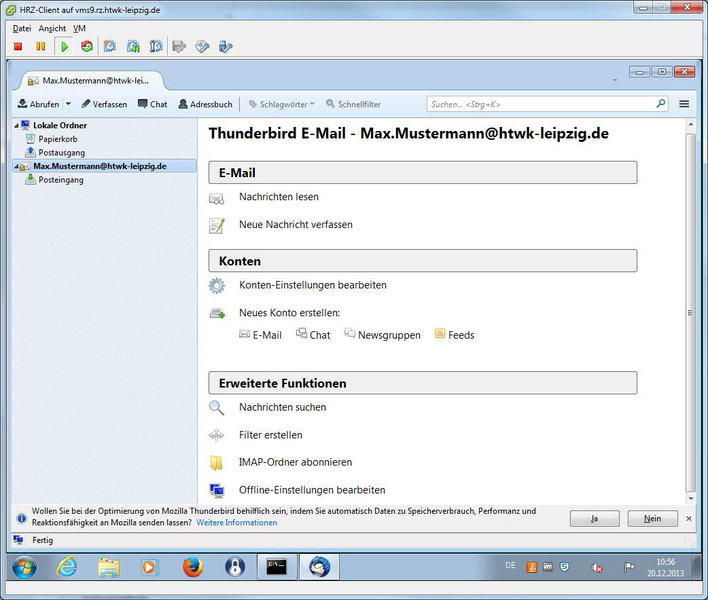The height and width of the screenshot is (600, 708).
Task: Open Weitere Informationen link
Action: [237, 523]
